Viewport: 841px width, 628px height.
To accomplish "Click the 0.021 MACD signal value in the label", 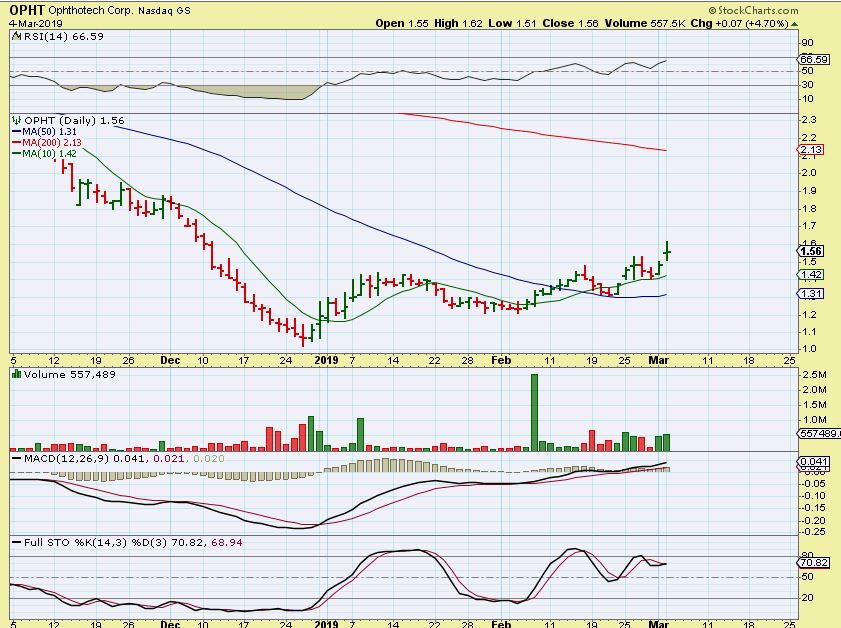I will point(168,459).
